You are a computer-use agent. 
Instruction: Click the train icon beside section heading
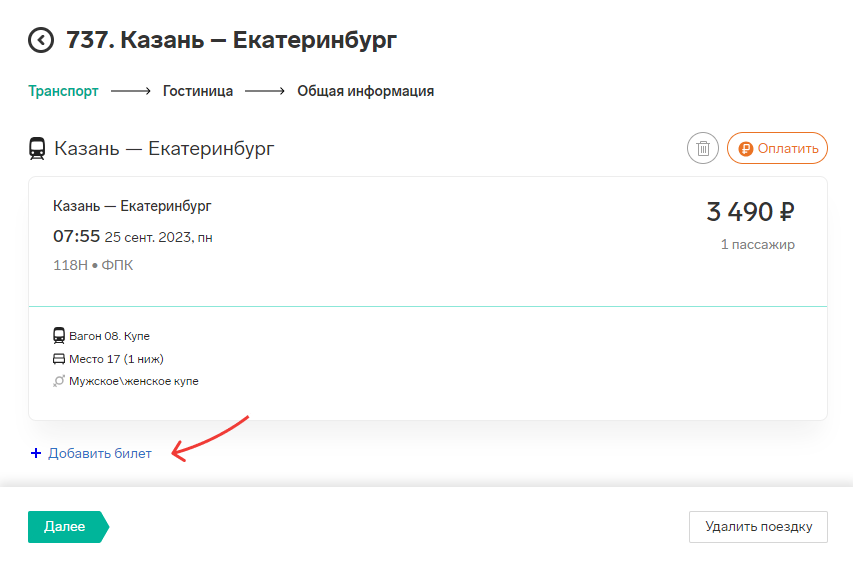[x=37, y=149]
